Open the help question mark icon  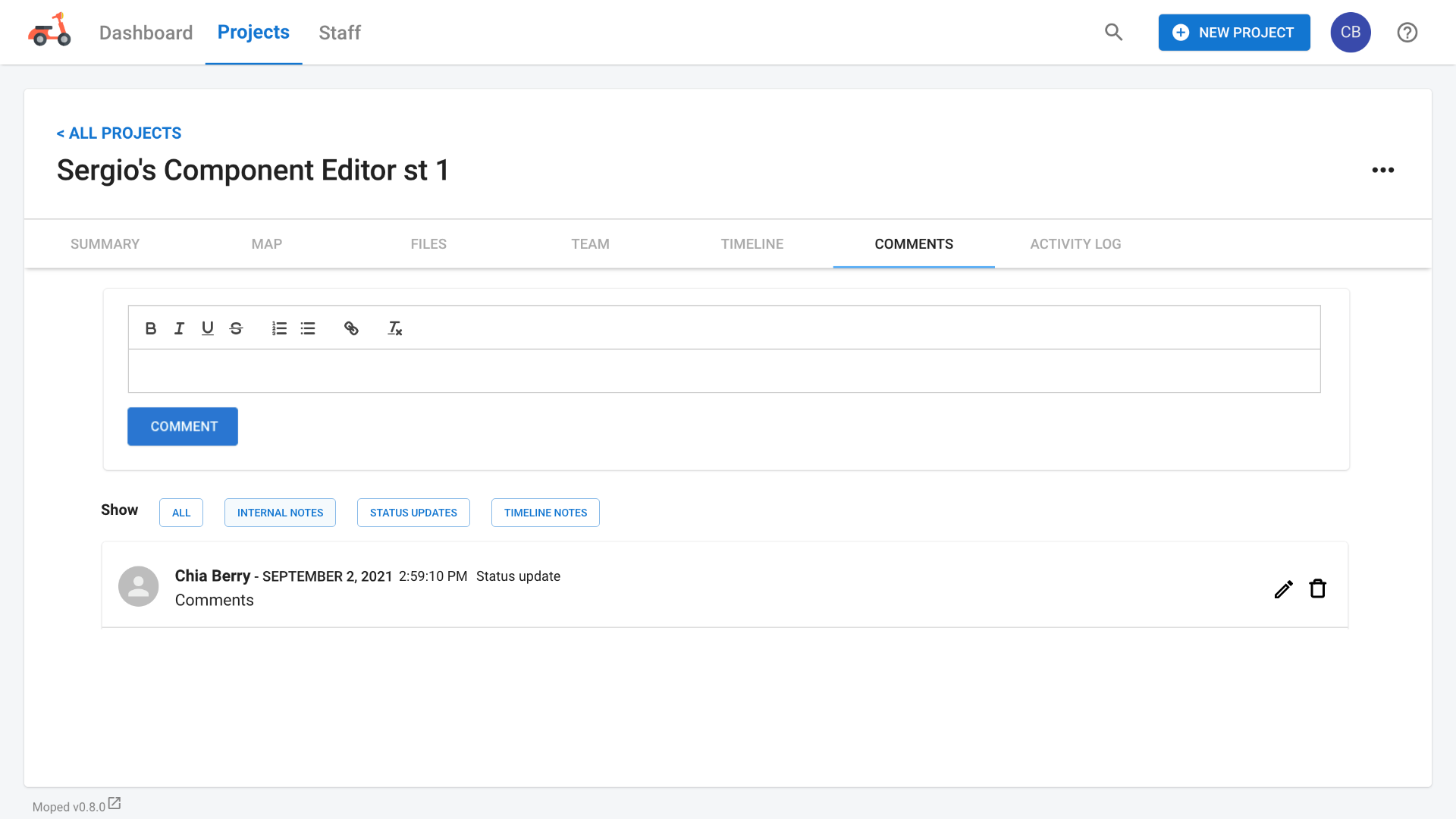(x=1407, y=33)
